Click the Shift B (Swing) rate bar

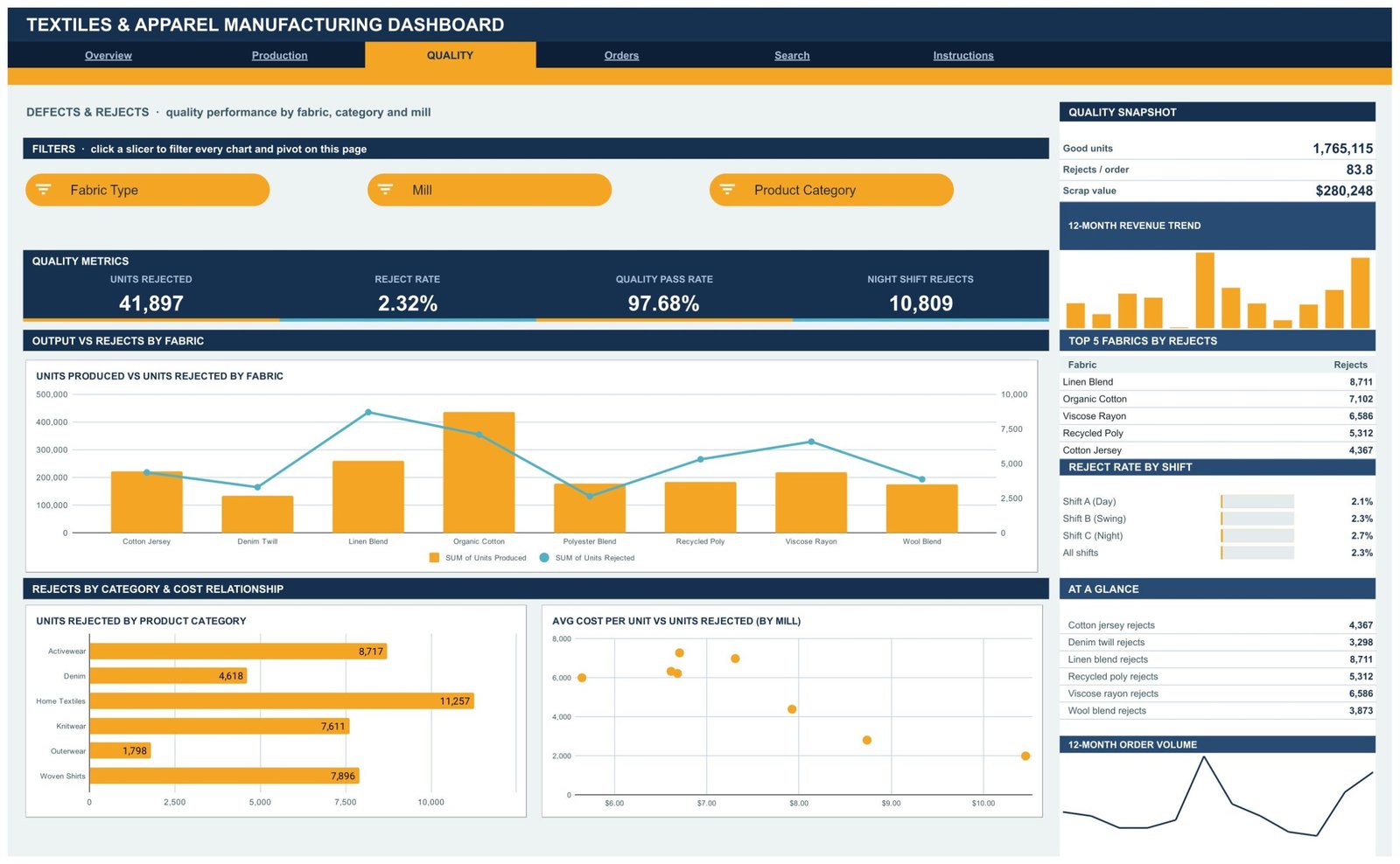click(x=1257, y=519)
